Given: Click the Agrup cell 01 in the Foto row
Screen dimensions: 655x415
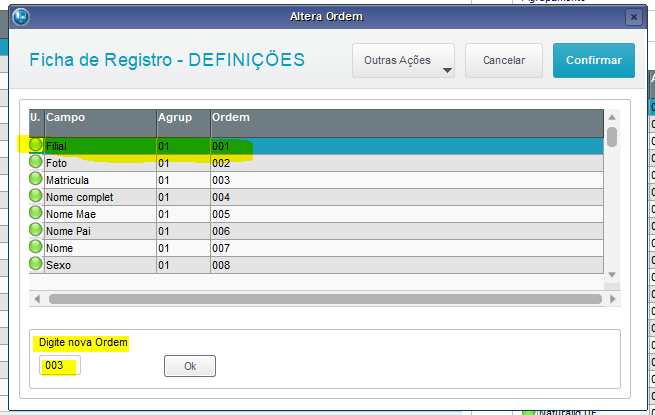Looking at the screenshot, I should 183,163.
